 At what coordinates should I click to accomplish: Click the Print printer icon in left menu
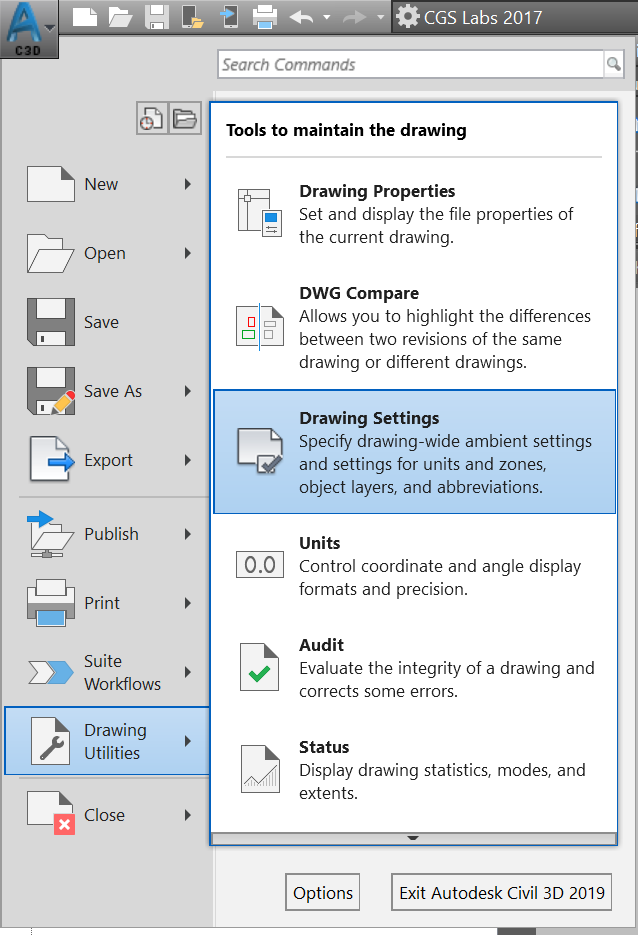[51, 603]
